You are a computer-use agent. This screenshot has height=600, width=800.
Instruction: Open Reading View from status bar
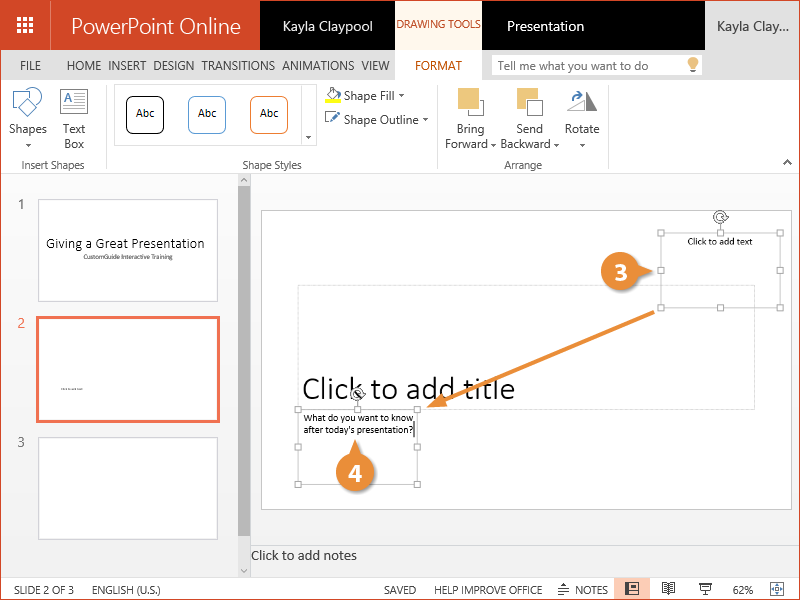pyautogui.click(x=669, y=589)
